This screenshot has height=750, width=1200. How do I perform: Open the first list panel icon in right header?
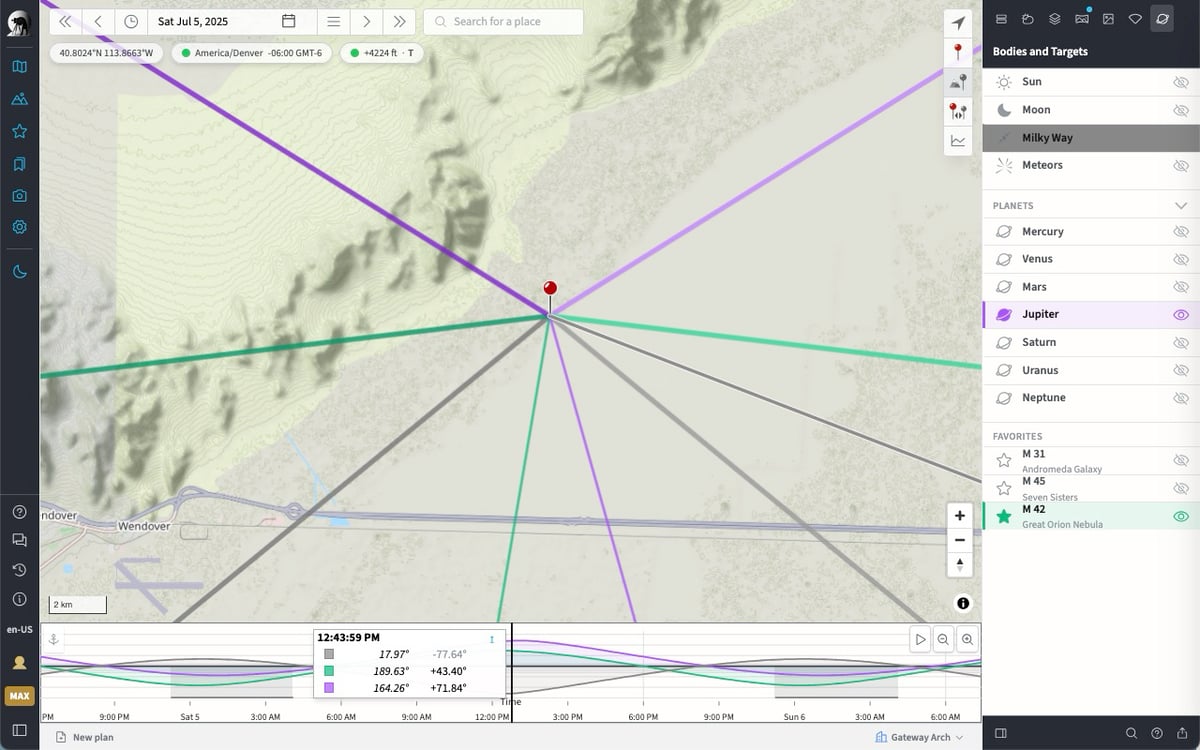(x=1001, y=19)
